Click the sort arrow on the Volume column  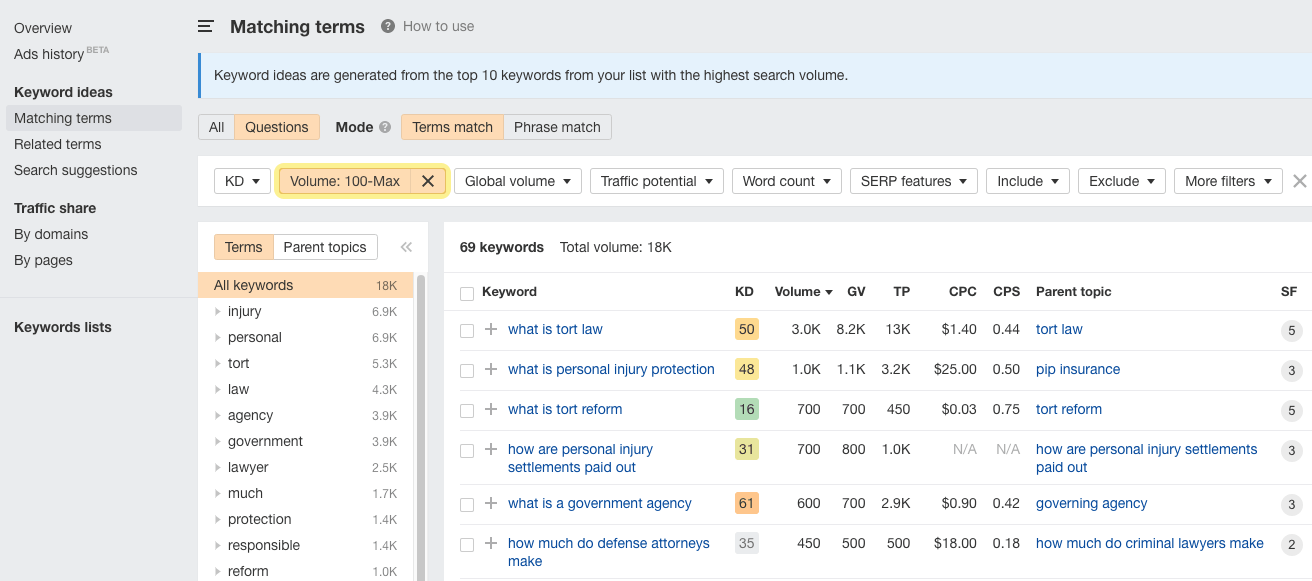click(x=828, y=291)
